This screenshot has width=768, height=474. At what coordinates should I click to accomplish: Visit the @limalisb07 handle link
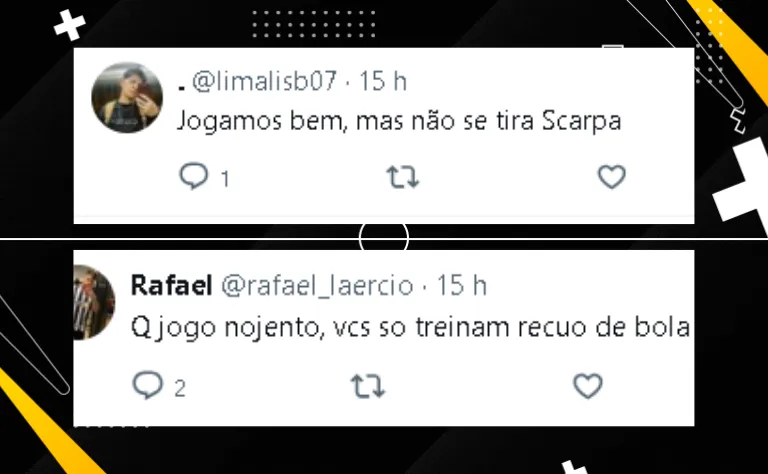coord(264,81)
